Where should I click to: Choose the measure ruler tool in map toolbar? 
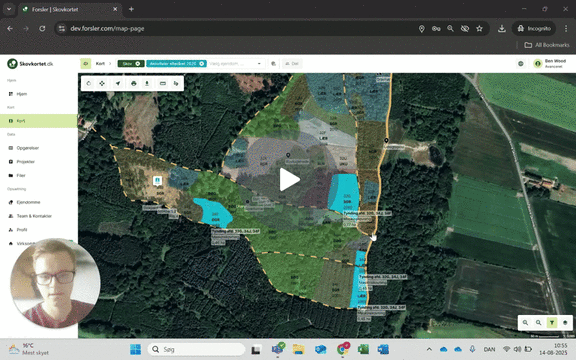pos(163,83)
